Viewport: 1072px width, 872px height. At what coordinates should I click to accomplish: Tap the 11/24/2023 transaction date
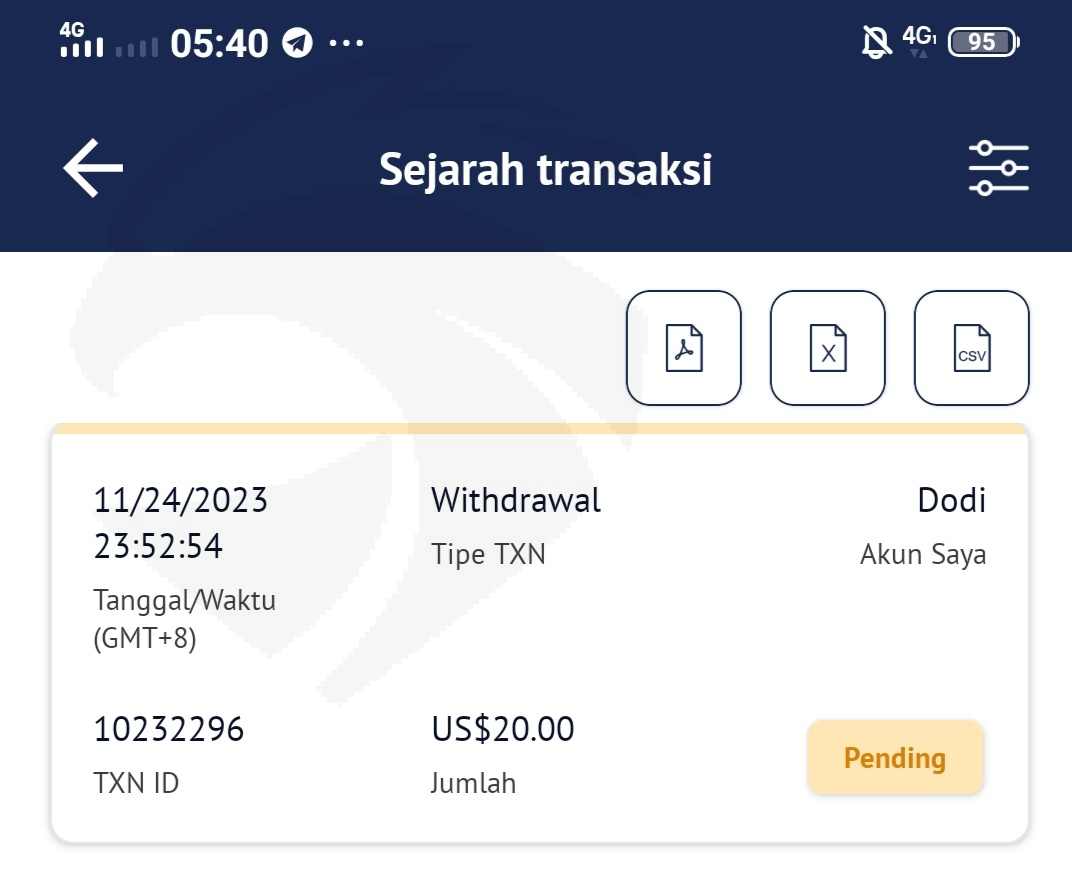coord(181,500)
